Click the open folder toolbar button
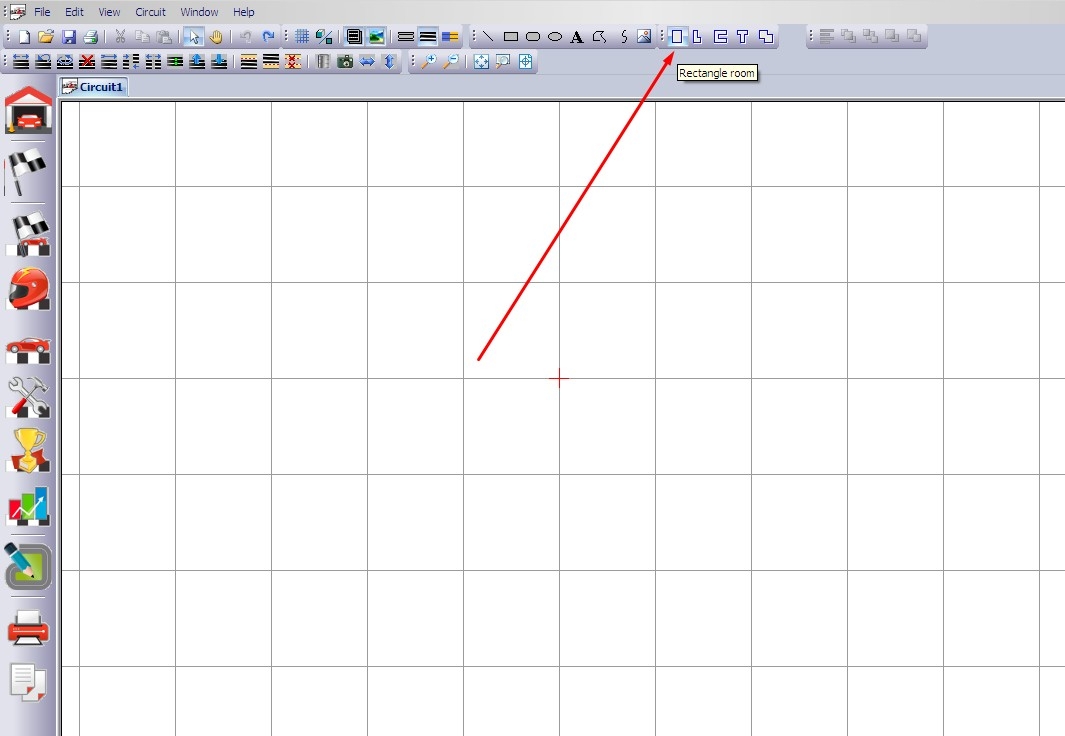 pyautogui.click(x=46, y=37)
